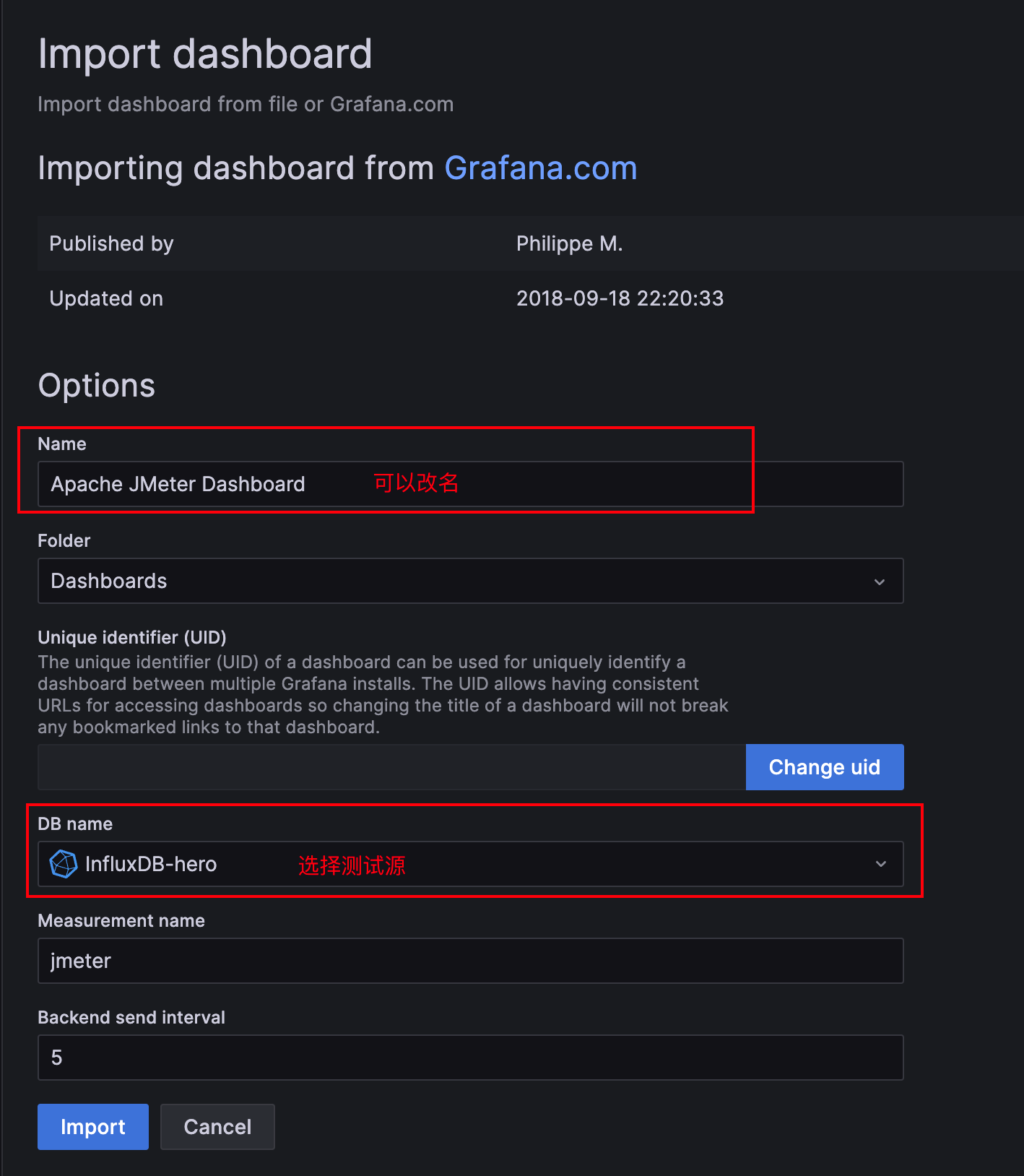Click the Options section heading
This screenshot has width=1024, height=1176.
[x=97, y=386]
